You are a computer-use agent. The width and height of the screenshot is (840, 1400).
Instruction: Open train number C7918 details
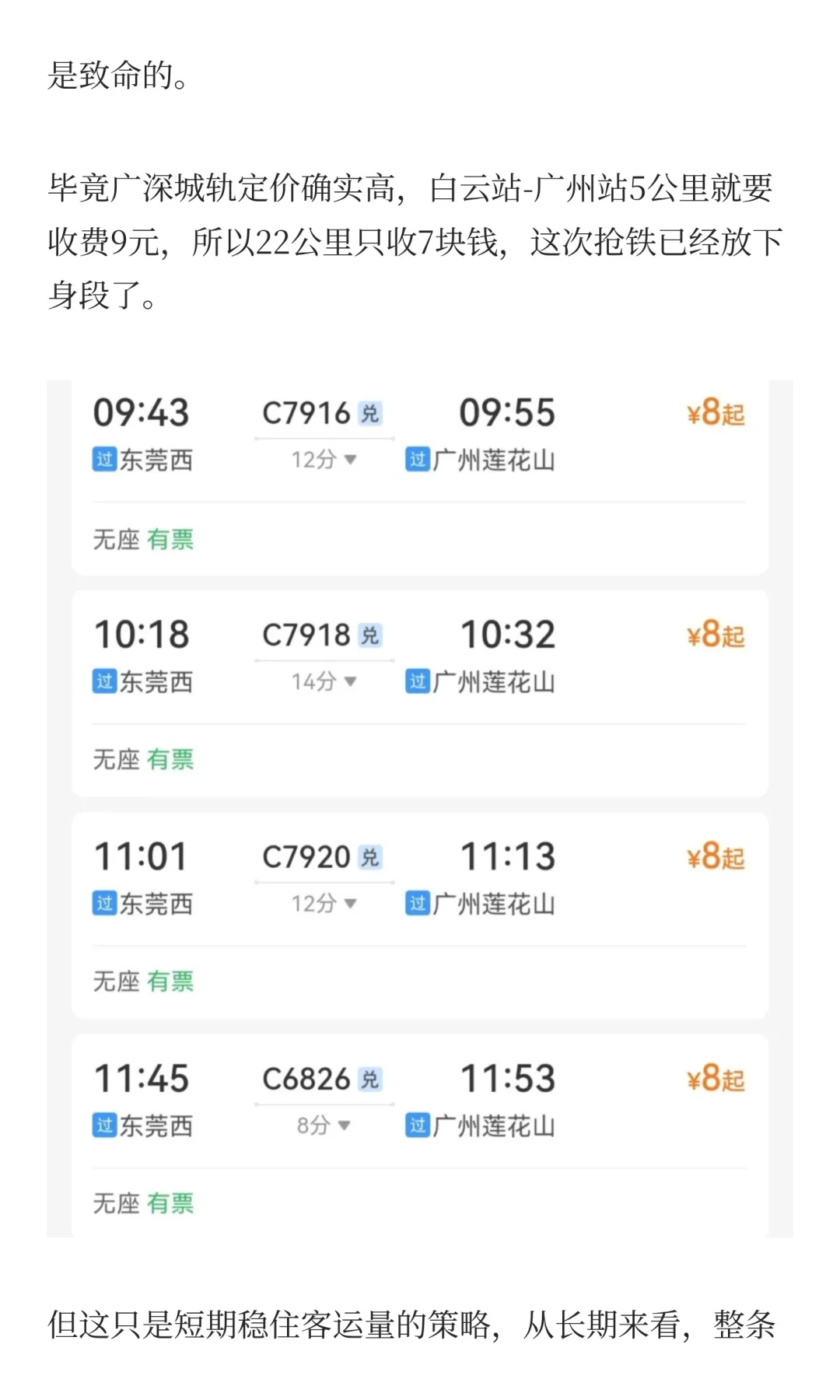[306, 635]
